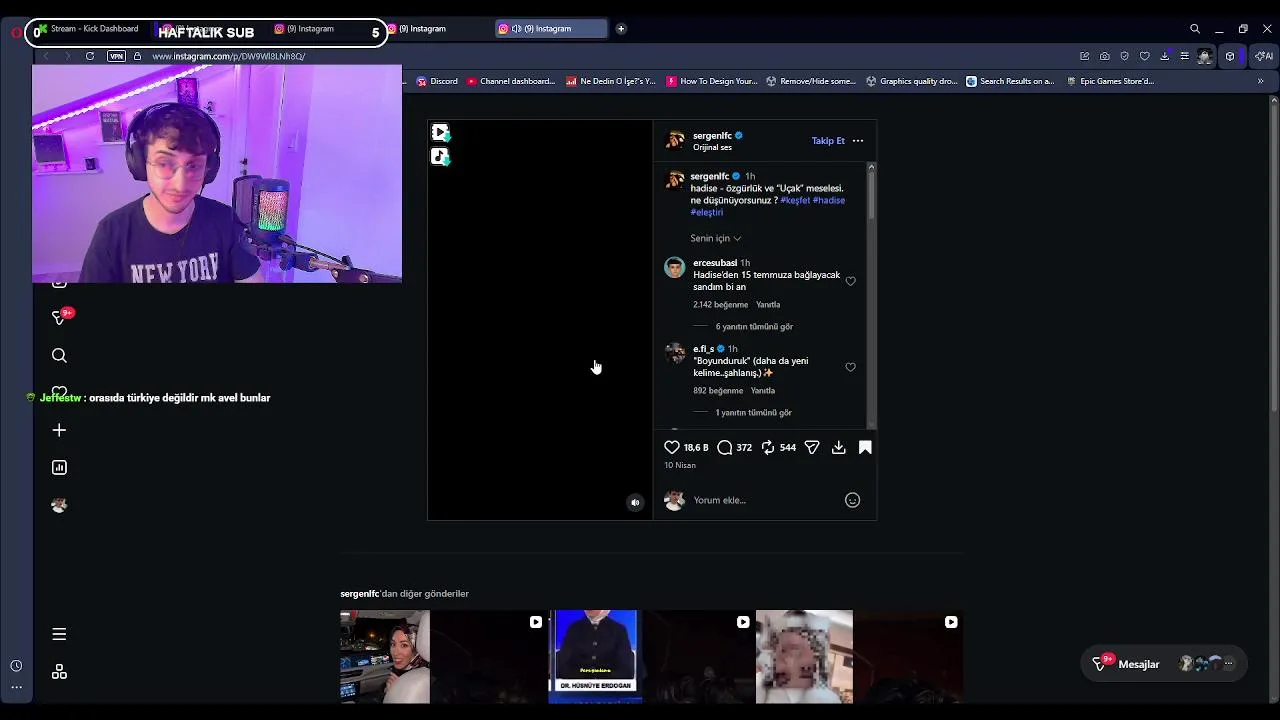
Task: Add a comment in Yorum ekle field
Action: [x=765, y=500]
